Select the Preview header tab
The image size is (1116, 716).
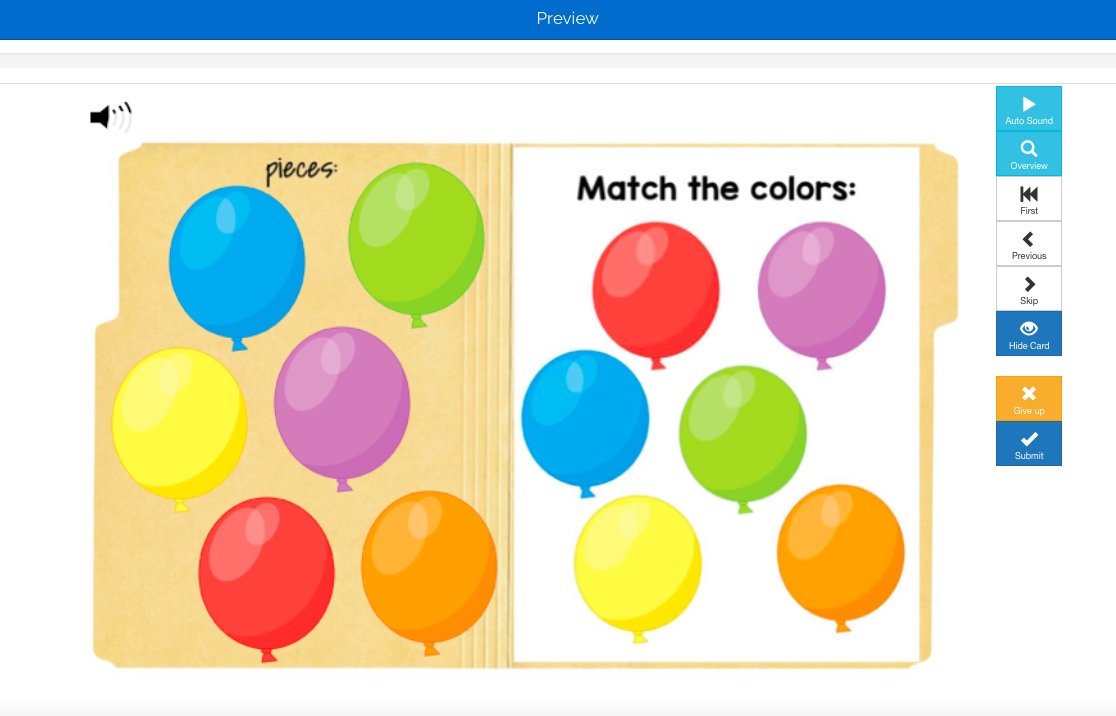pos(566,18)
